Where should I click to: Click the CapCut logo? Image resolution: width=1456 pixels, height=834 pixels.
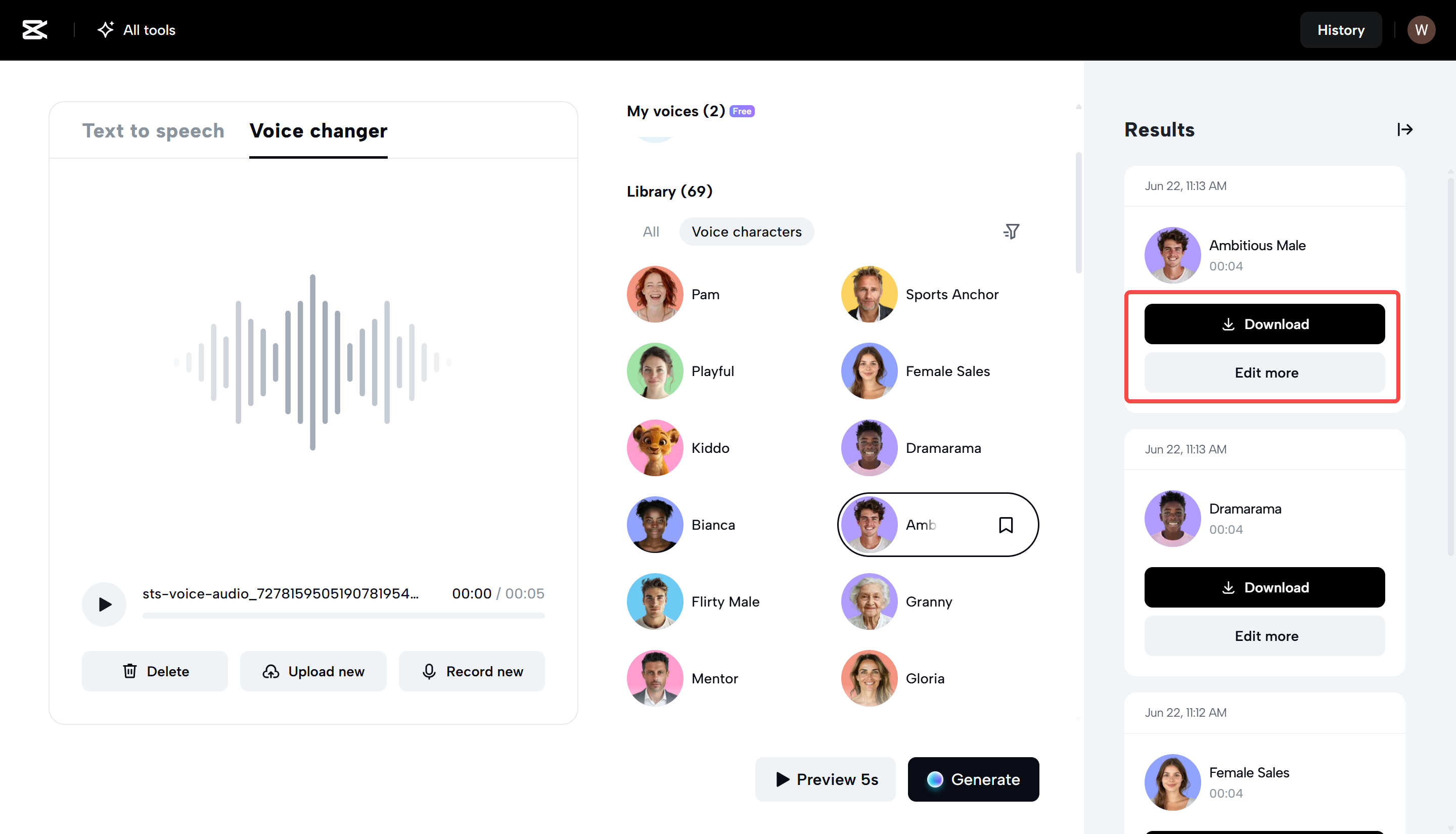[x=34, y=30]
